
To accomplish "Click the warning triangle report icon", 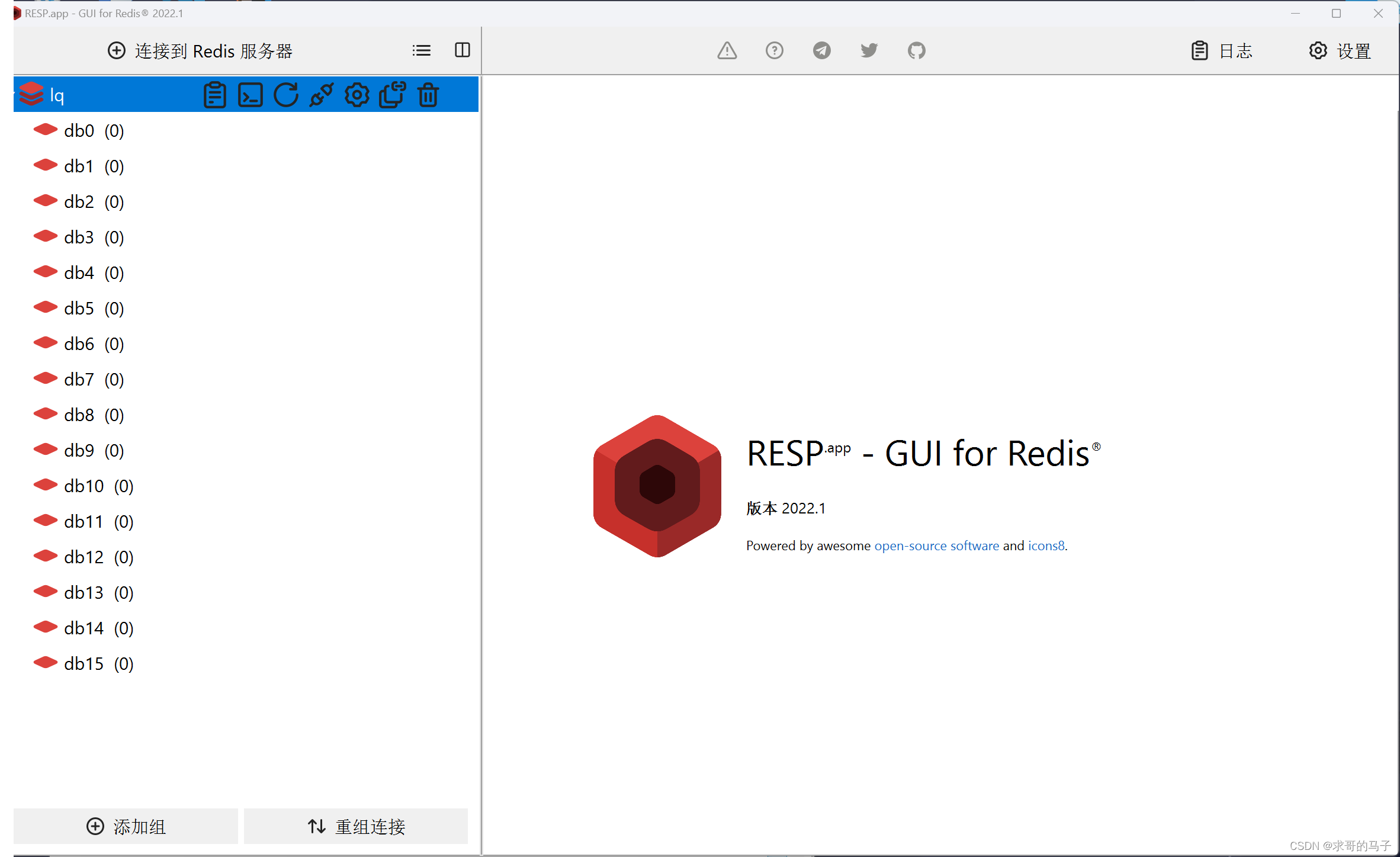I will [x=727, y=50].
